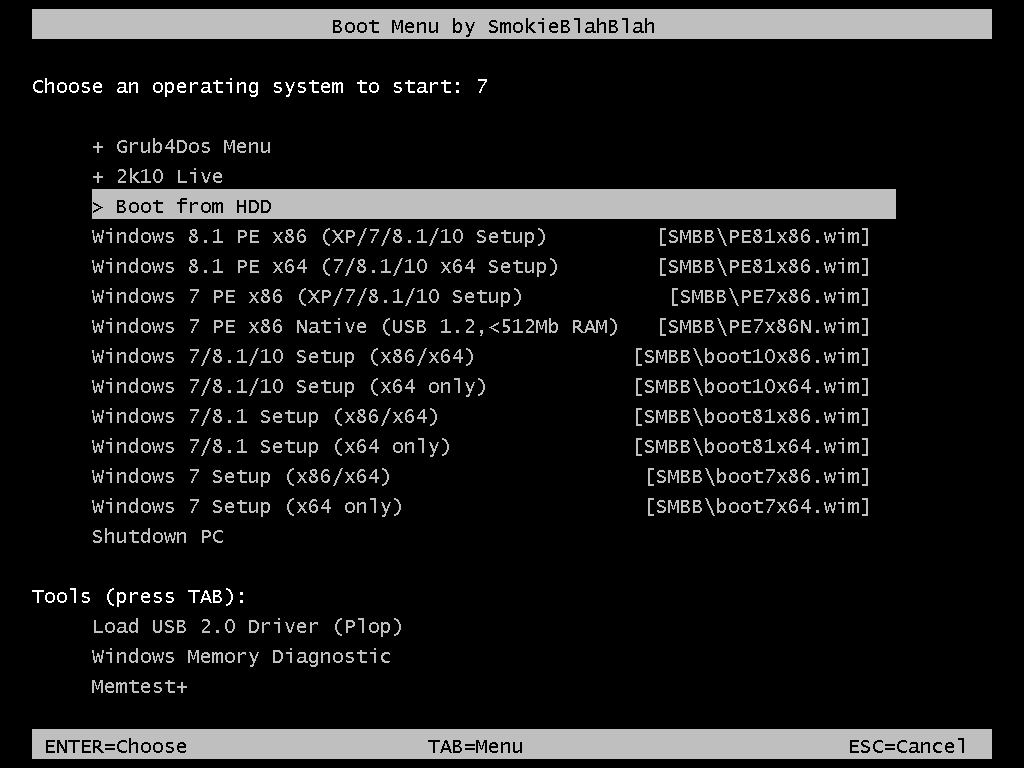Image resolution: width=1024 pixels, height=768 pixels.
Task: Click the Boot Menu by SmokieBlahBlah title
Action: [x=493, y=27]
